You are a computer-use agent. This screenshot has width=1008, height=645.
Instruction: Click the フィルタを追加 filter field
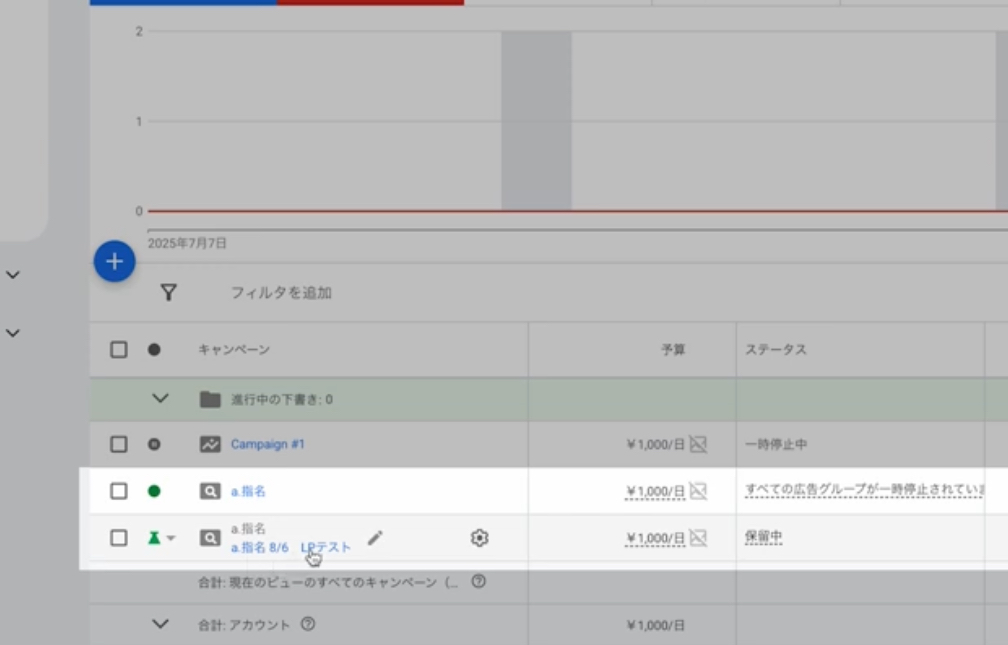pos(281,293)
